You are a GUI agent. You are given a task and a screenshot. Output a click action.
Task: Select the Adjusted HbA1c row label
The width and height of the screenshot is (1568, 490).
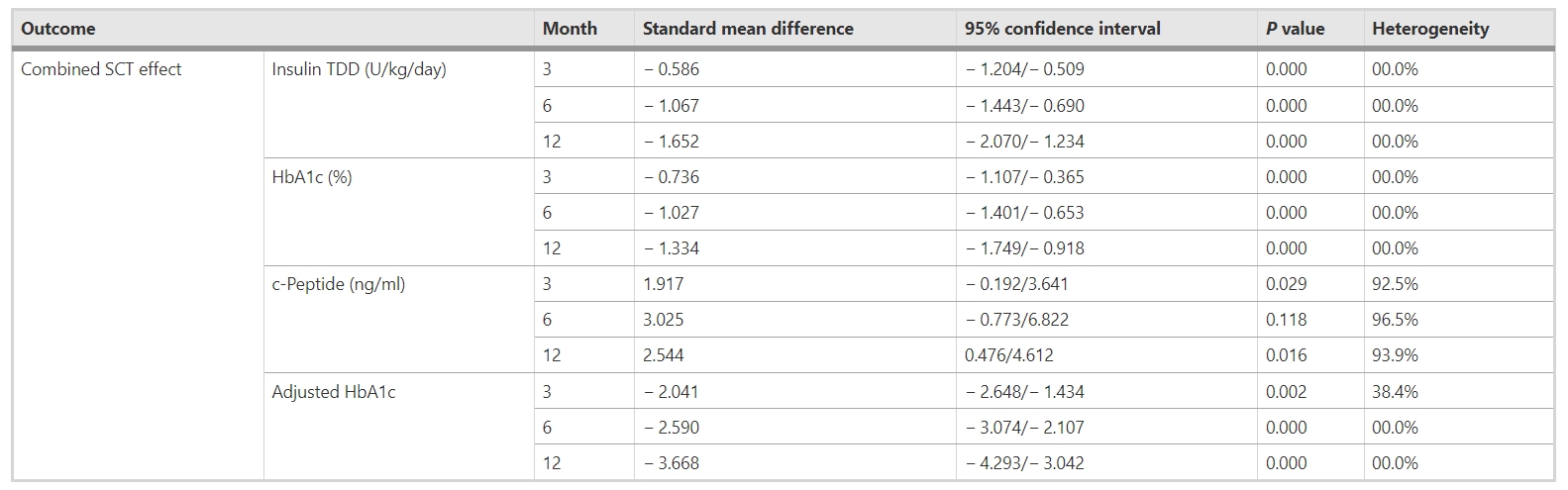coord(333,392)
